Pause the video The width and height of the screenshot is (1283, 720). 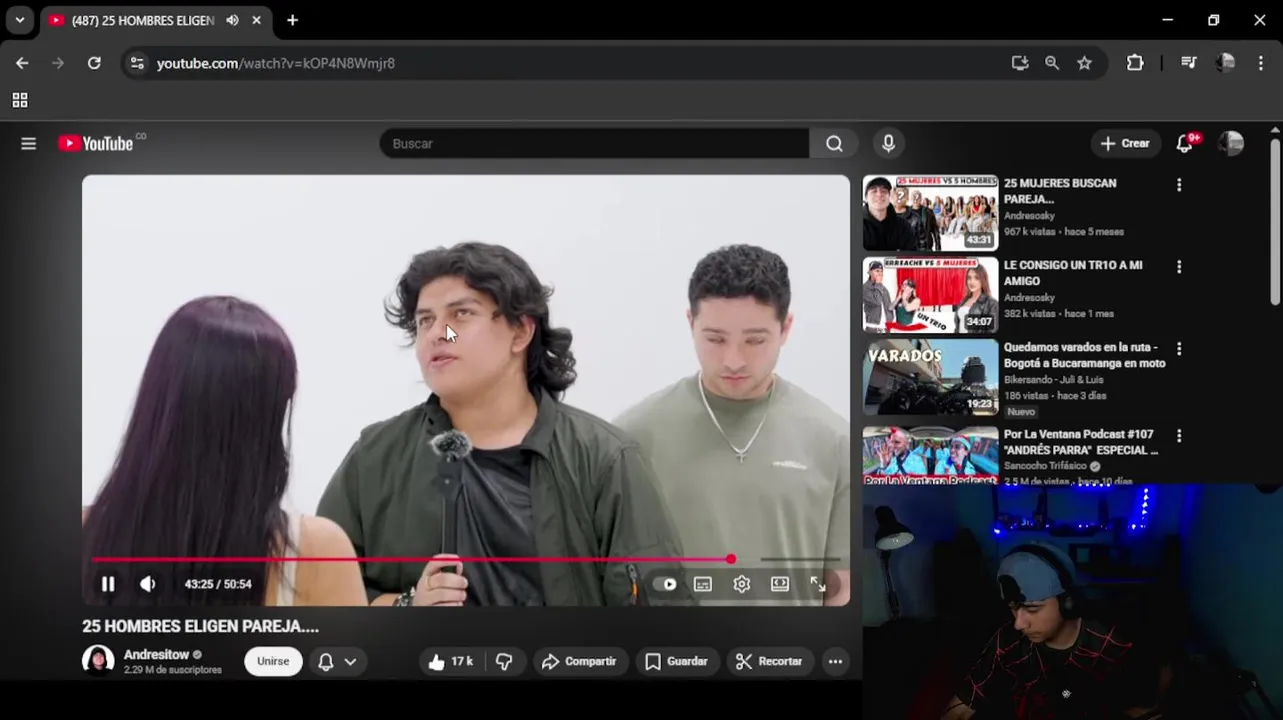coord(108,584)
